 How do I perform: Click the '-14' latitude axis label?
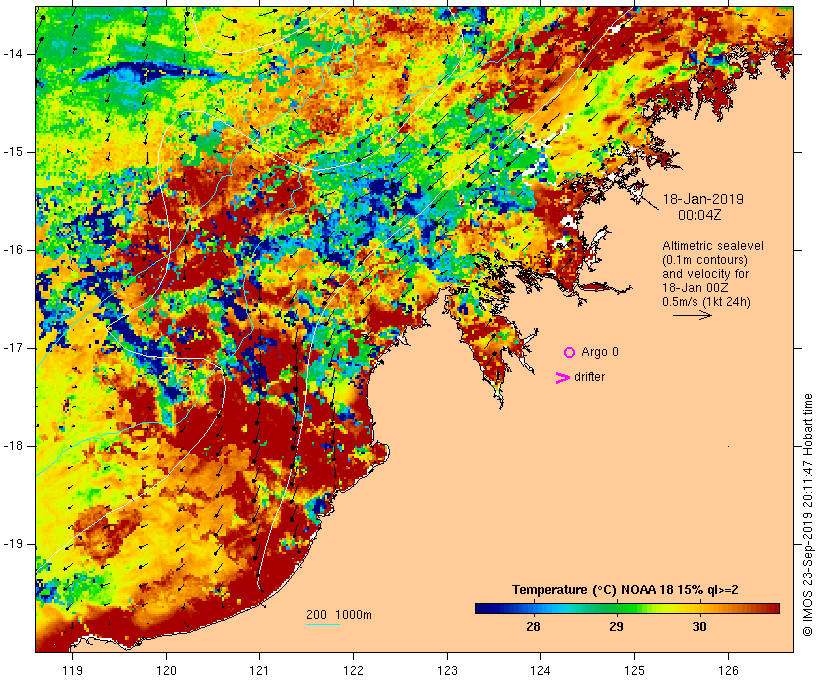point(13,54)
